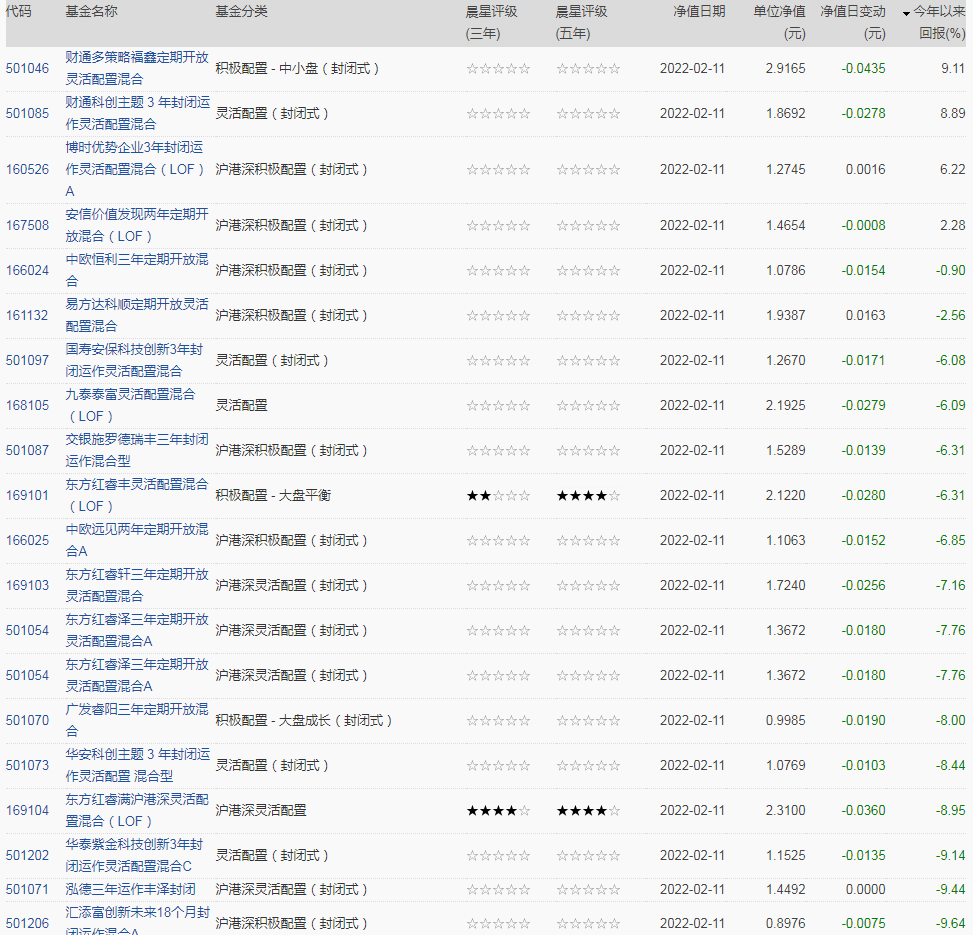973x935 pixels.
Task: Open 泓德三年运作丰泽封闭 fund
Action: point(130,889)
